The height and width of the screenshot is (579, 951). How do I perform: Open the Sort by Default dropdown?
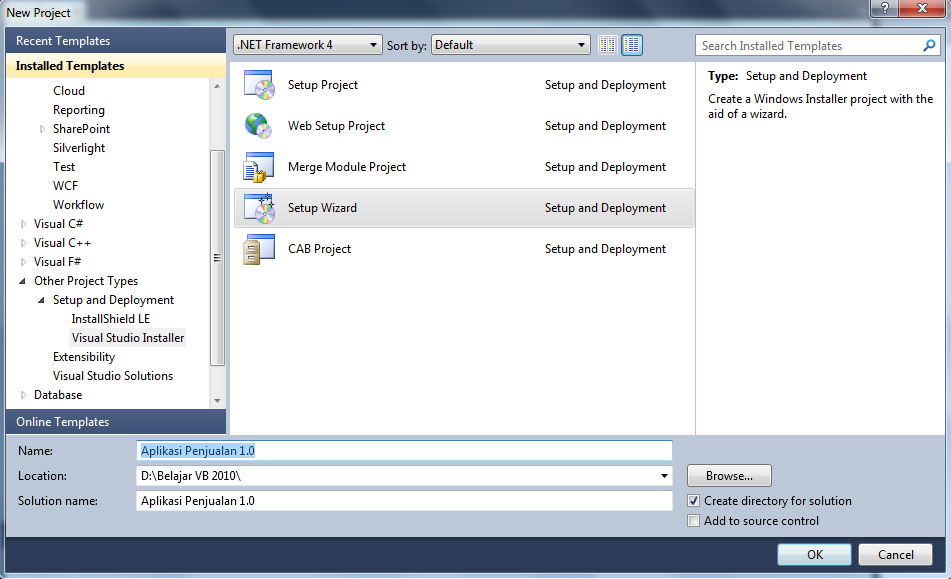coord(511,45)
